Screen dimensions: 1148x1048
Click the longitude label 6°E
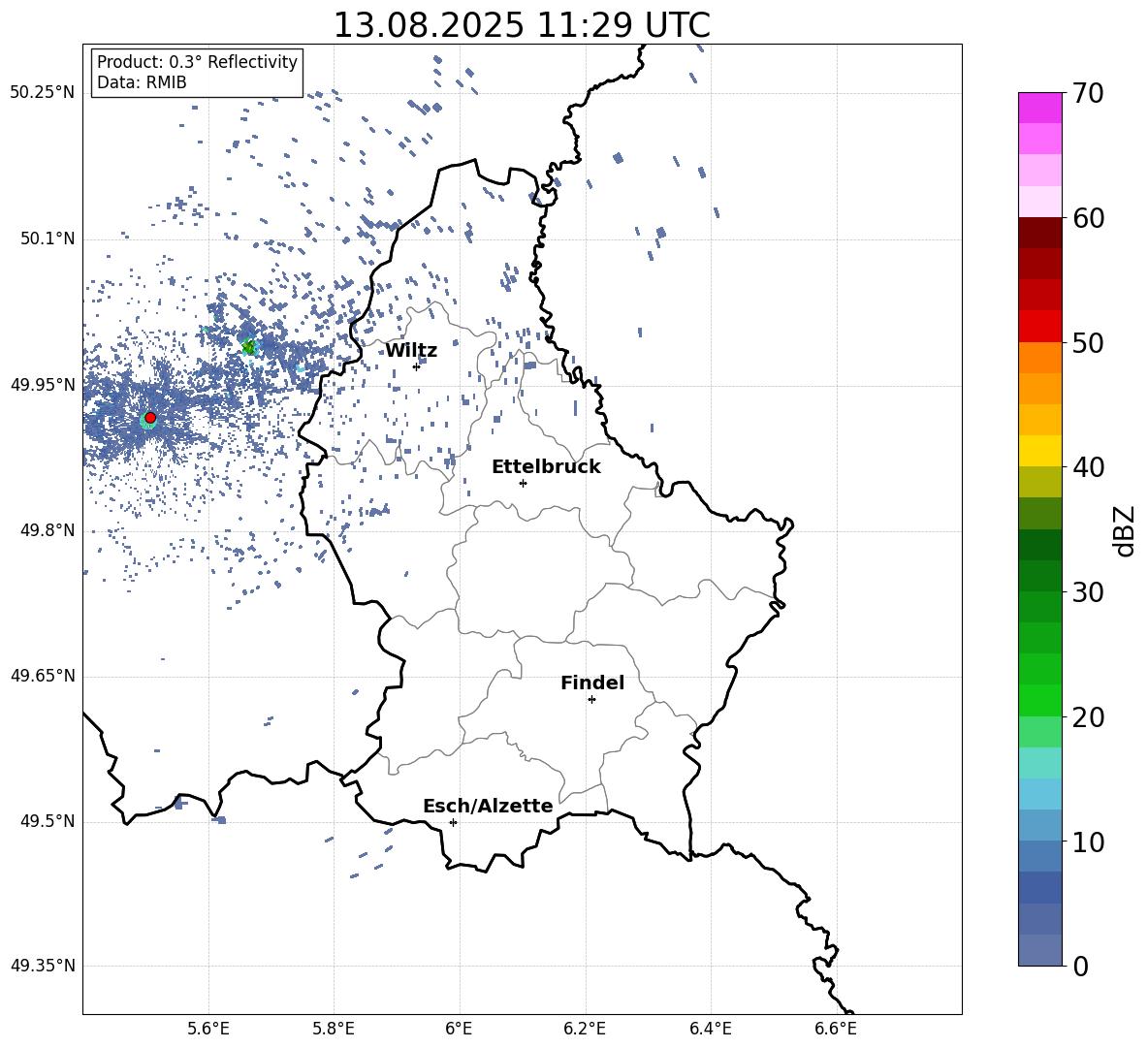click(459, 1029)
